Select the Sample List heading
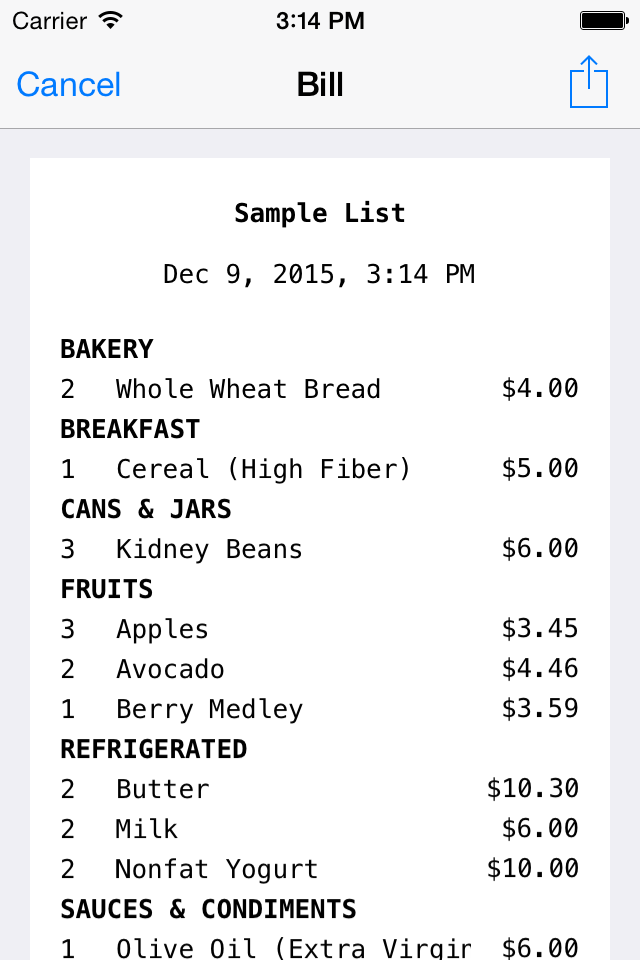This screenshot has height=960, width=640. (x=320, y=213)
